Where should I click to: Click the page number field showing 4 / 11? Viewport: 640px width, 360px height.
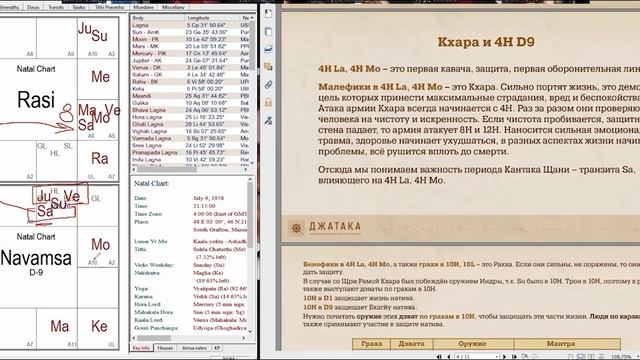point(476,357)
